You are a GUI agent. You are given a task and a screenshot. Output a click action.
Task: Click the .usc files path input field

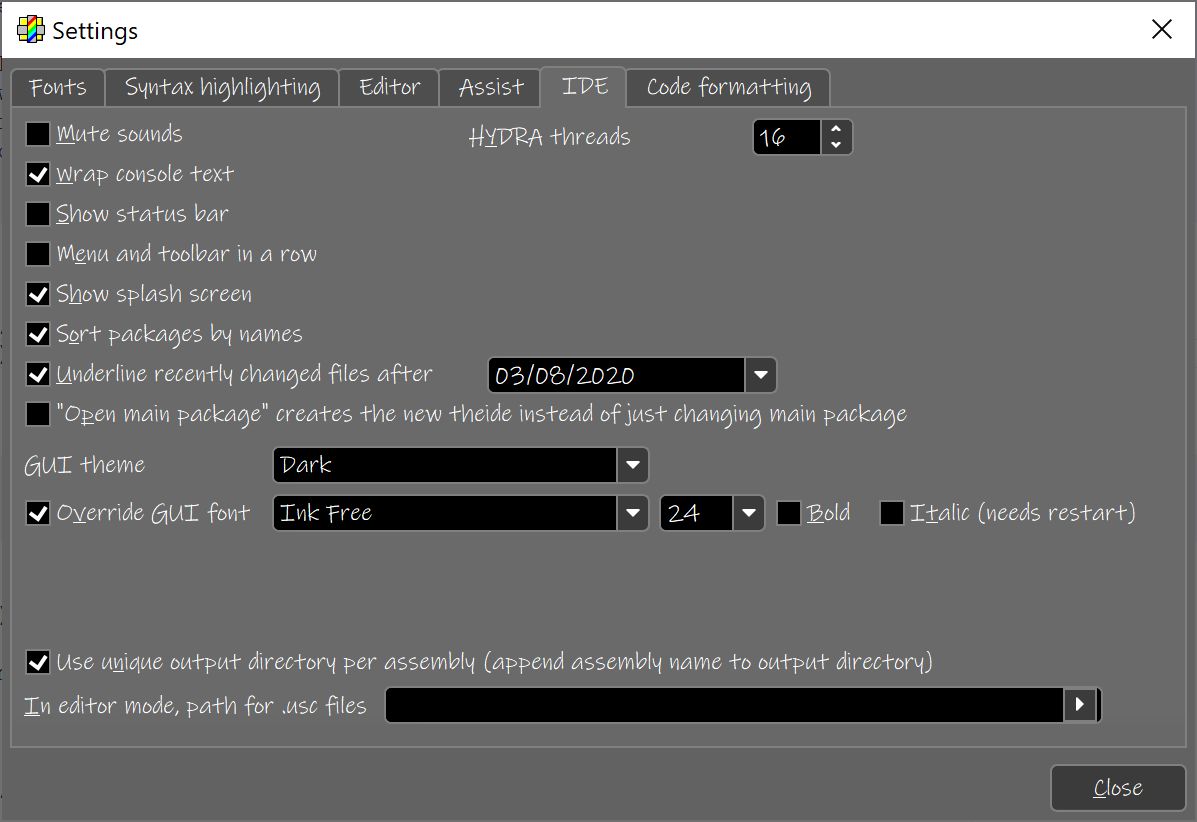(x=724, y=705)
